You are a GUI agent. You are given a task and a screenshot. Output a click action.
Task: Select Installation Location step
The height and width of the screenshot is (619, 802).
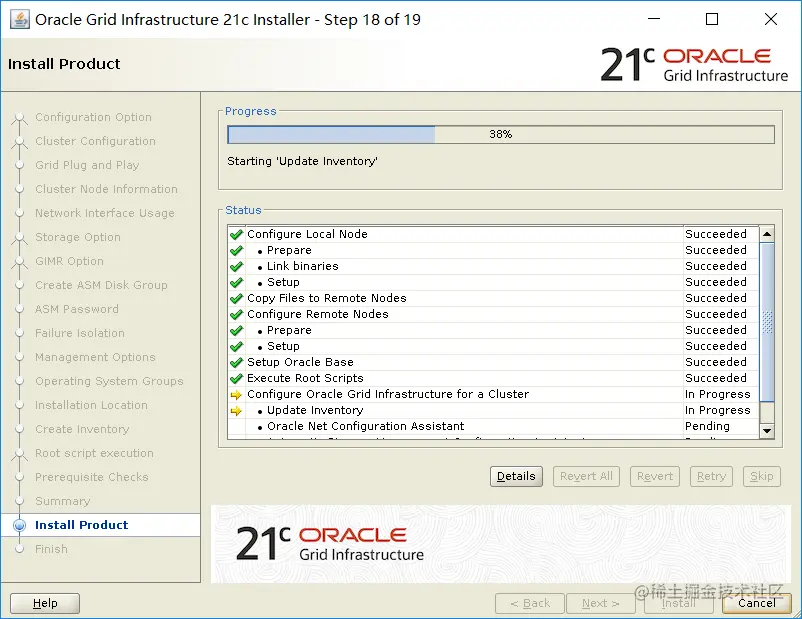[x=91, y=406]
